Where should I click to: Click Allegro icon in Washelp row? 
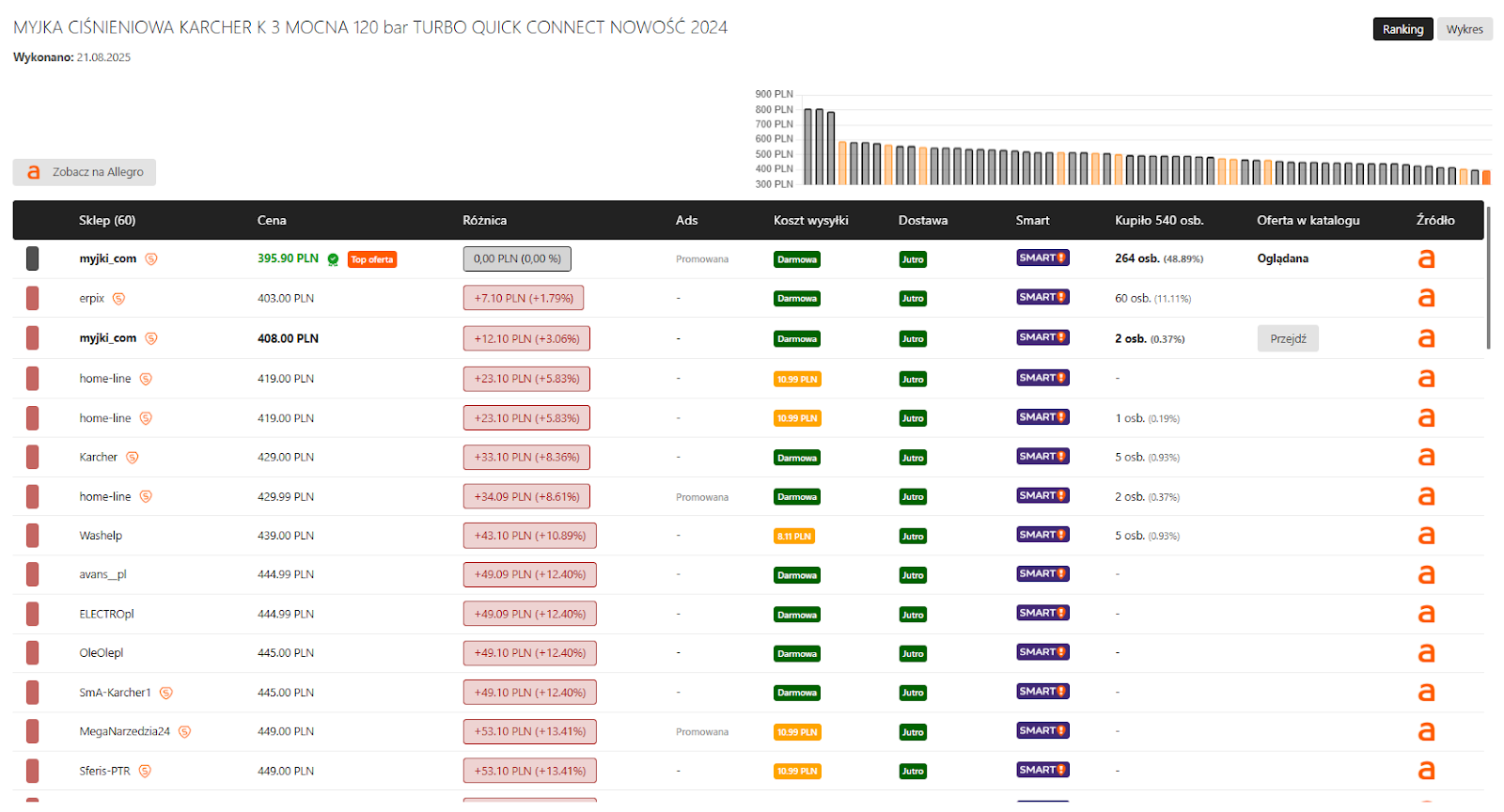pyautogui.click(x=1426, y=536)
